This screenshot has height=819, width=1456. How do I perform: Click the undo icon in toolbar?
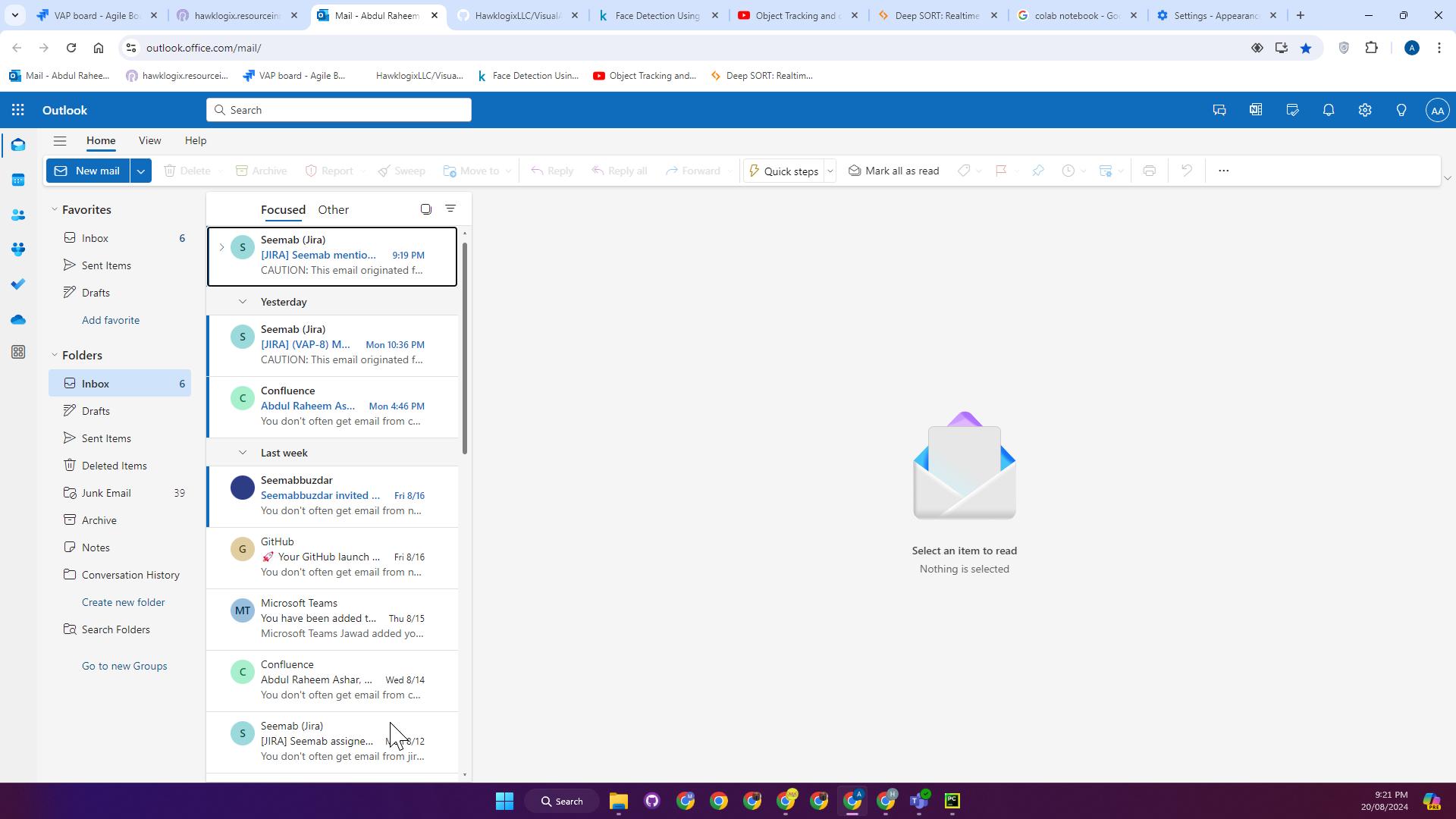(x=1187, y=171)
